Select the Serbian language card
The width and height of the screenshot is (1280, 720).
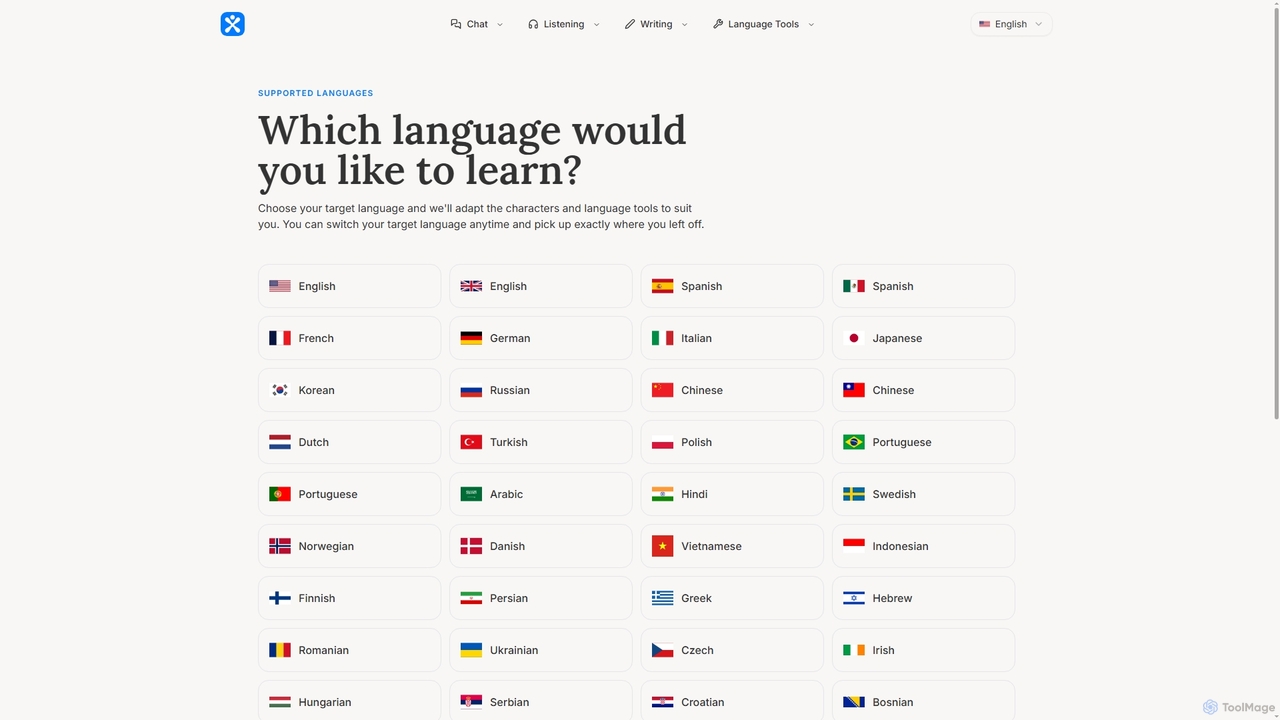coord(540,700)
